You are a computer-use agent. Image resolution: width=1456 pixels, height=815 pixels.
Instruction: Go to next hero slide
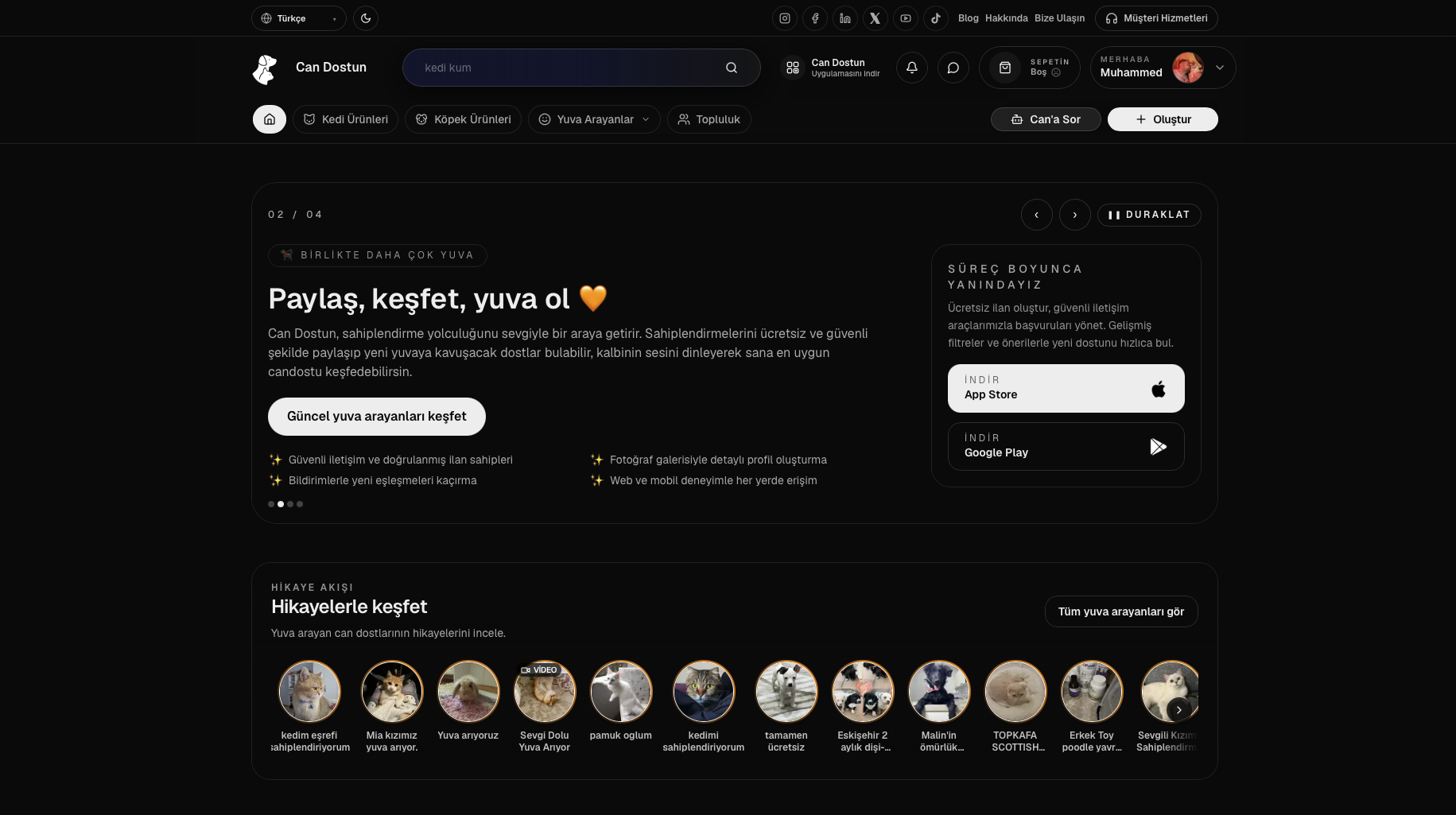(x=1074, y=215)
